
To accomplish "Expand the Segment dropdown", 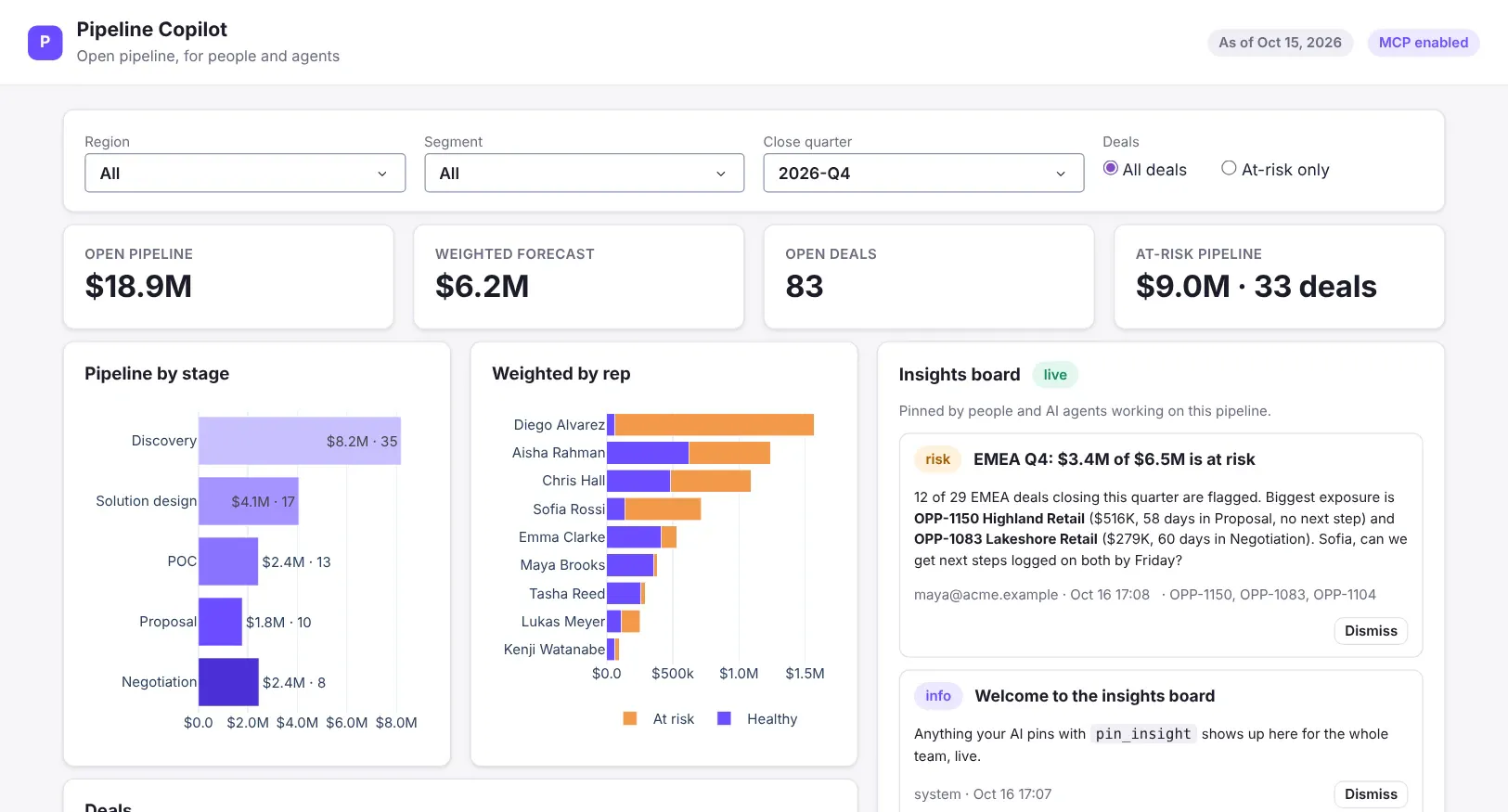I will pos(585,173).
